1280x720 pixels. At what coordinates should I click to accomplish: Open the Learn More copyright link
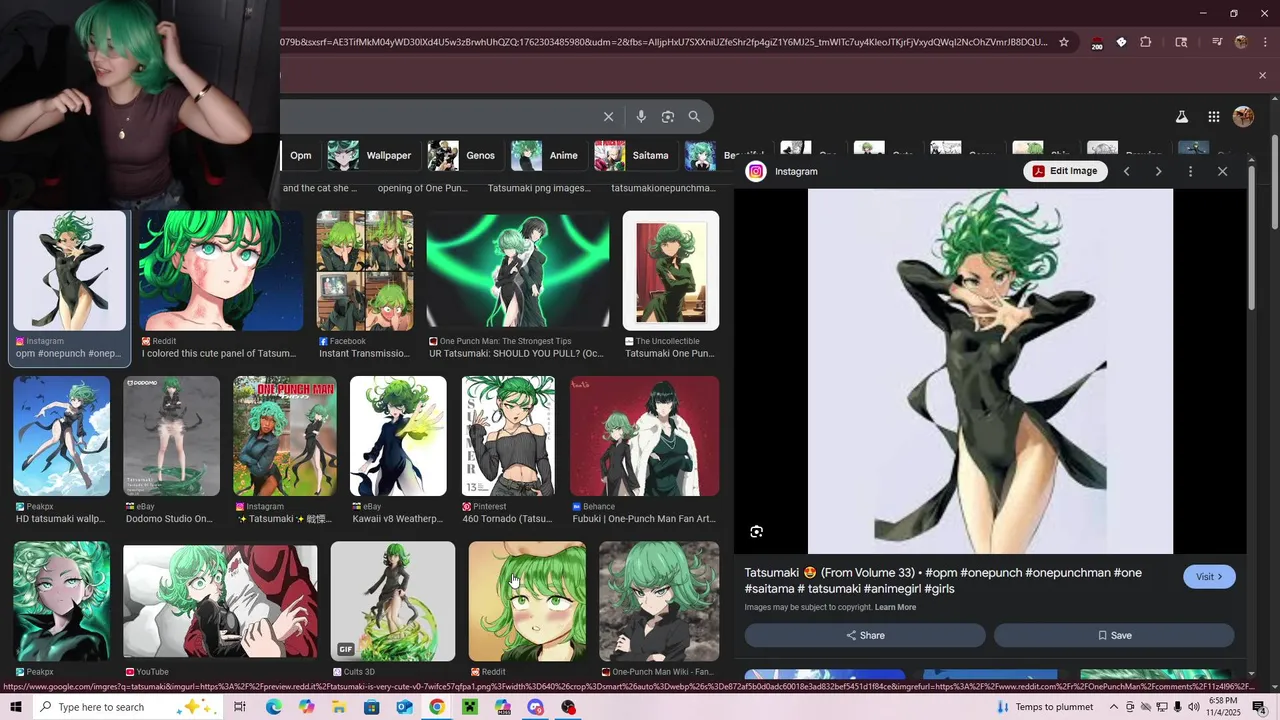pos(895,607)
